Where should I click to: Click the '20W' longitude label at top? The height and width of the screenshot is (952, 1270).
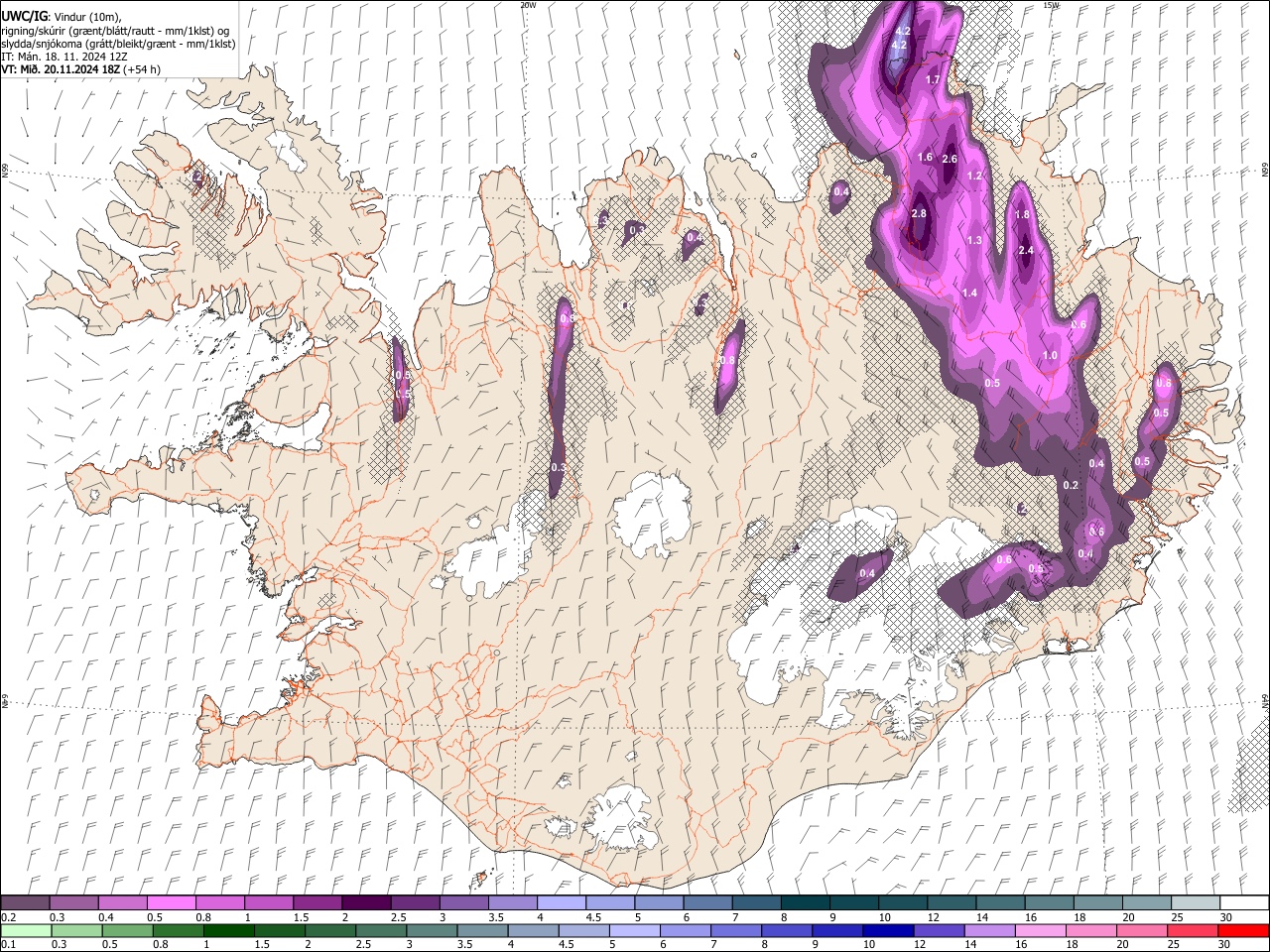click(x=528, y=5)
